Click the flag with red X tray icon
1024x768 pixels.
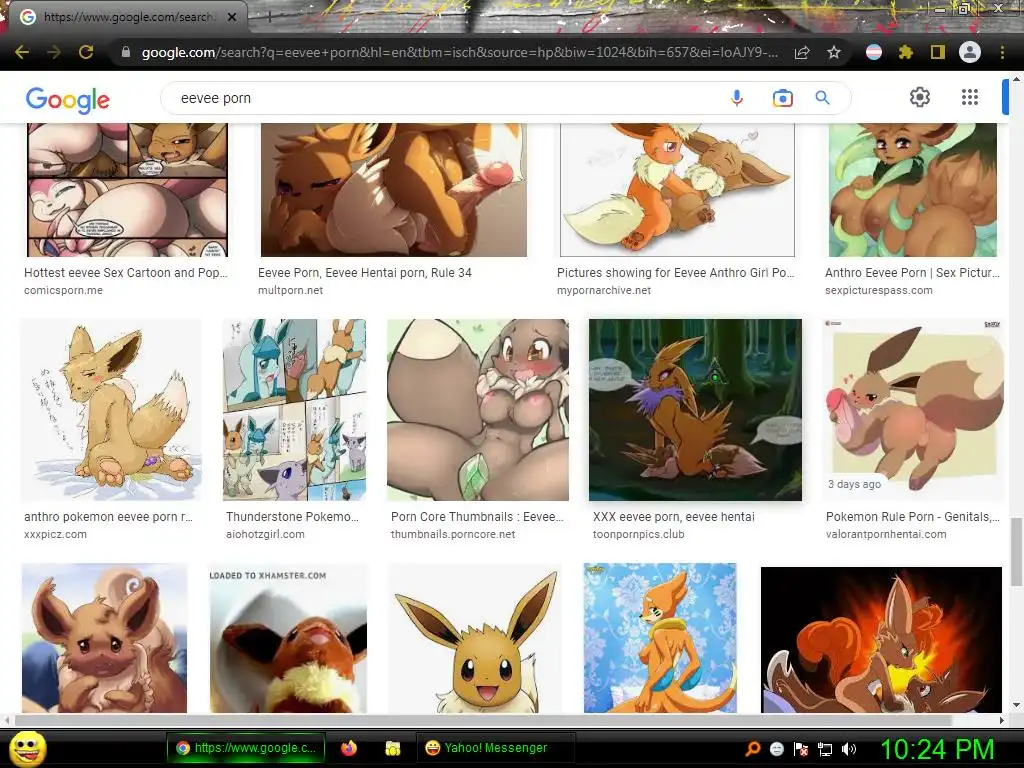pos(801,749)
